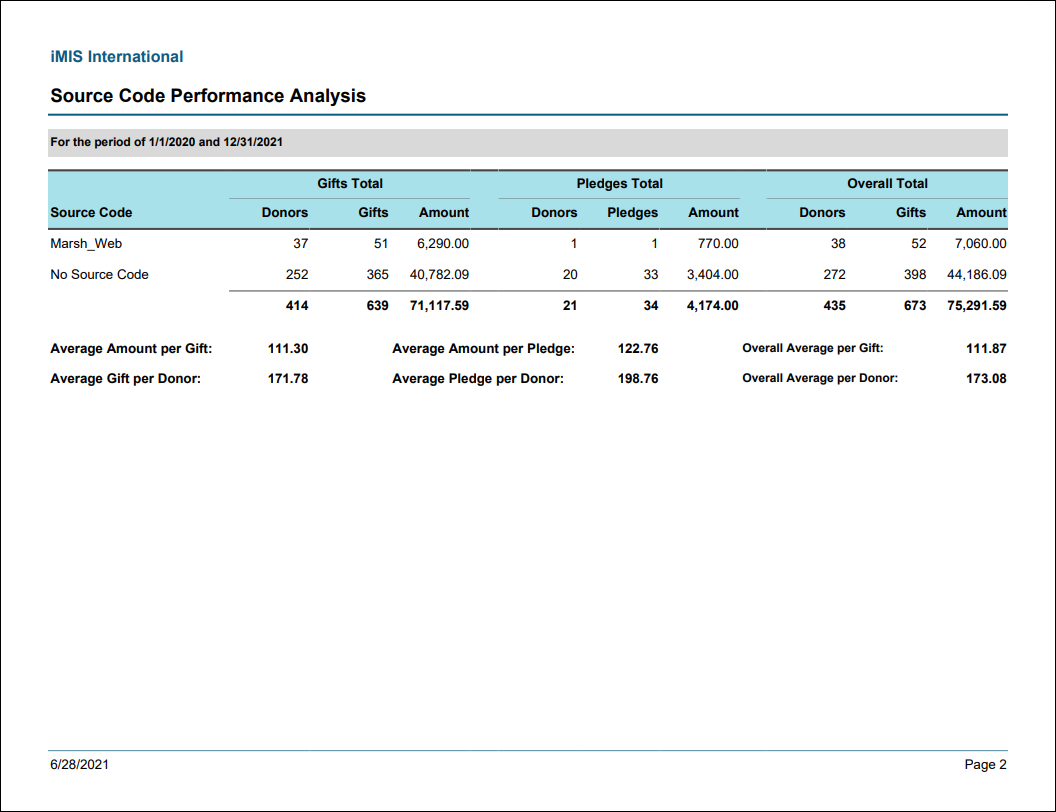1056x812 pixels.
Task: Click Donors header under Pledges Total
Action: 554,212
